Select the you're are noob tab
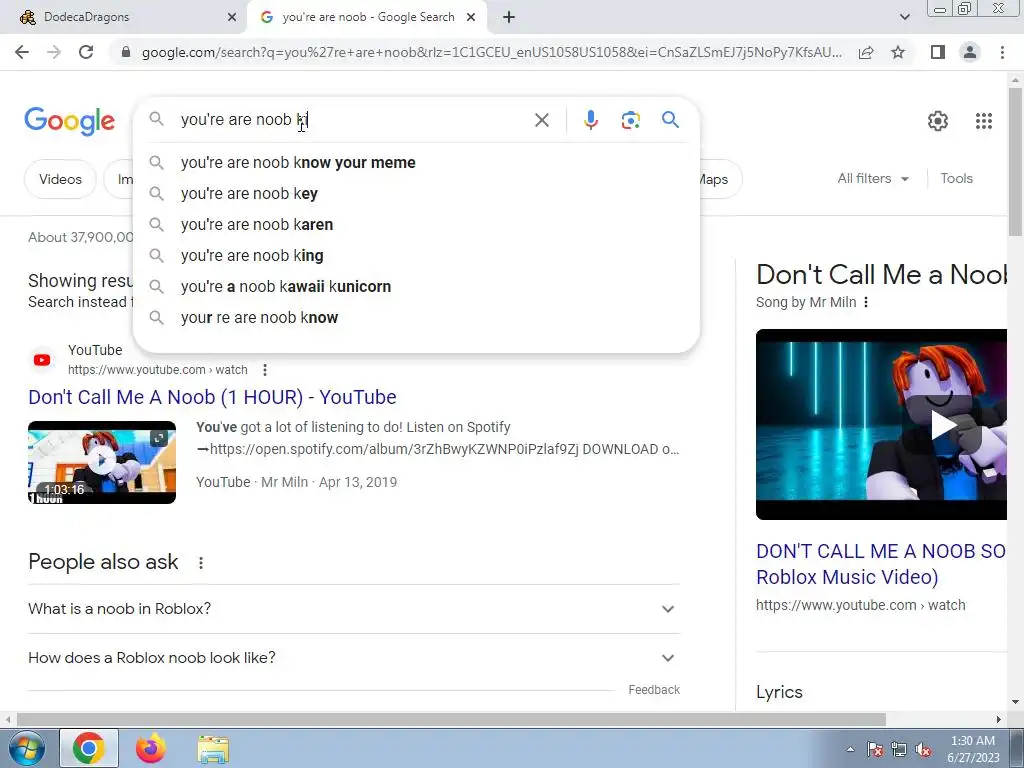The width and height of the screenshot is (1024, 768). tap(368, 18)
